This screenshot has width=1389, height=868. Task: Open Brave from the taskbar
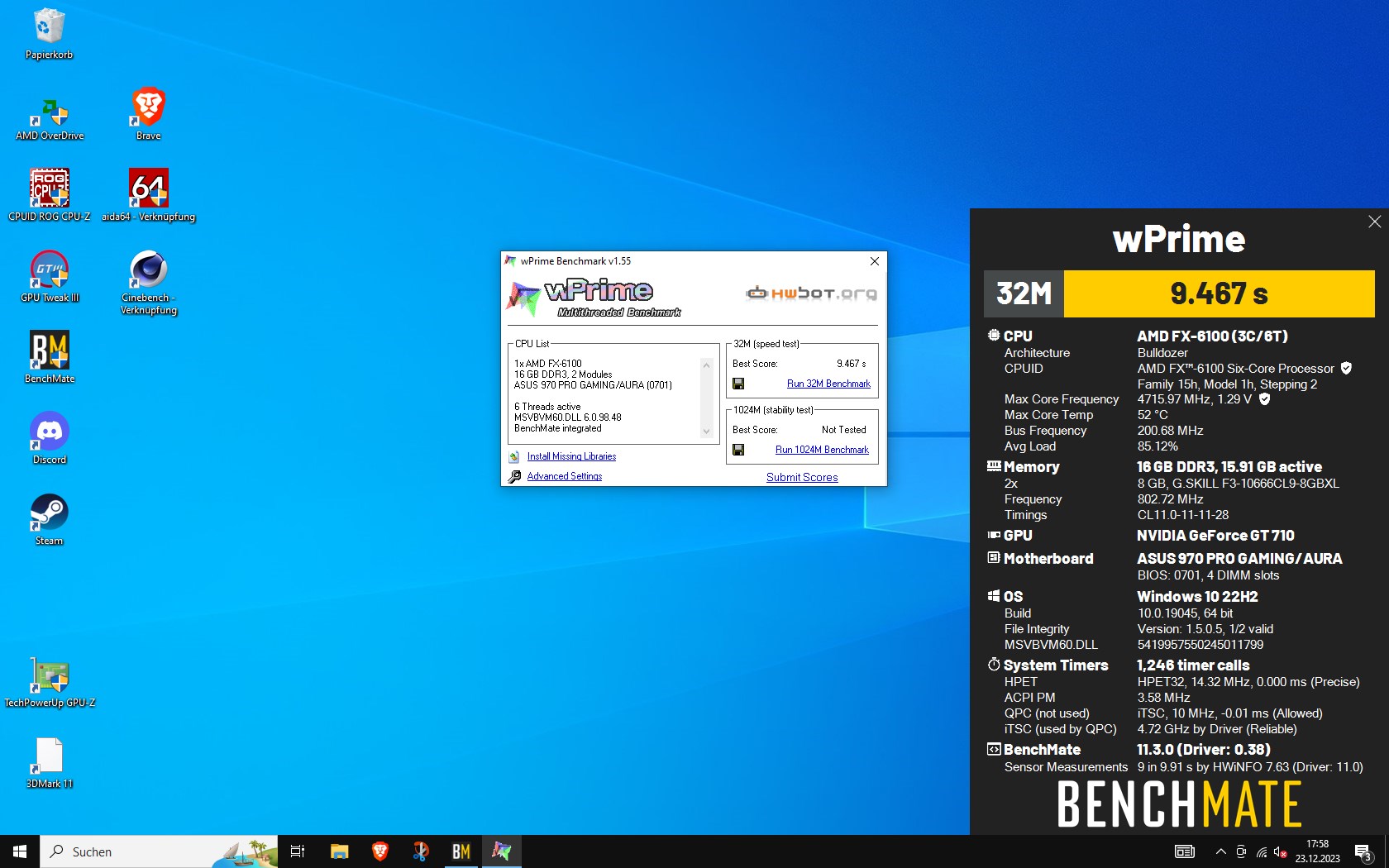pyautogui.click(x=380, y=851)
